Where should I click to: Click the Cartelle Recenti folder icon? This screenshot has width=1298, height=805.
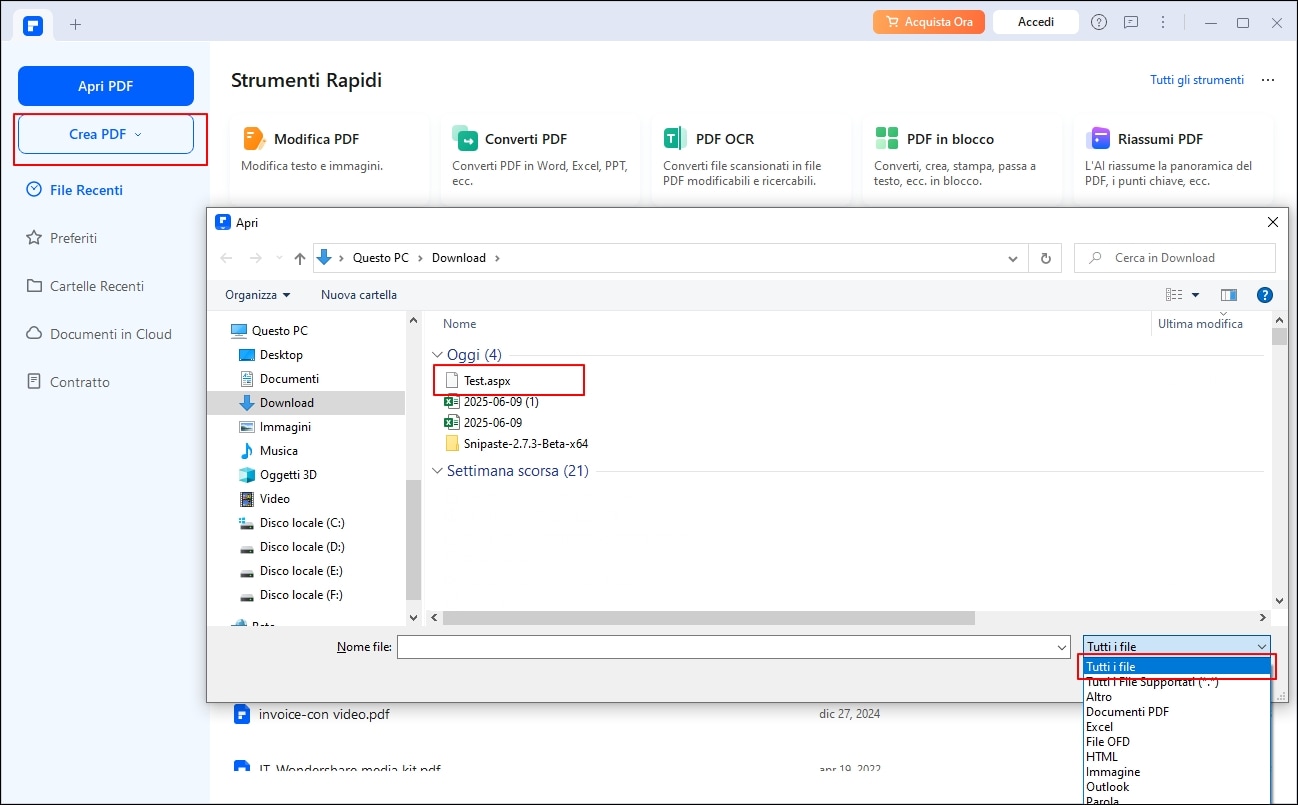[34, 286]
